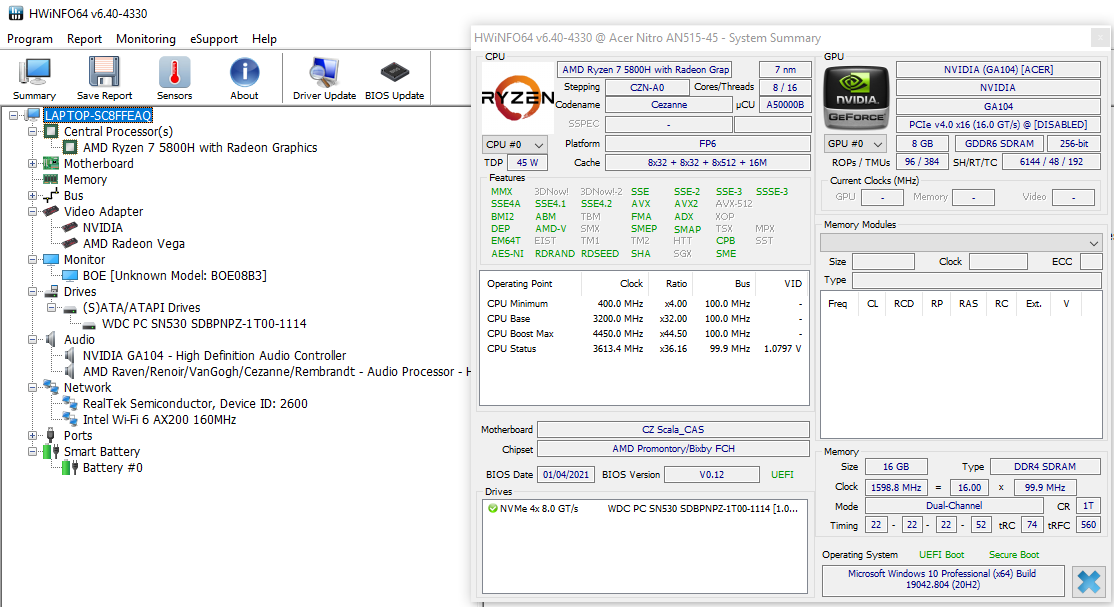Select WDC PC SN530 drive tree item

(204, 323)
